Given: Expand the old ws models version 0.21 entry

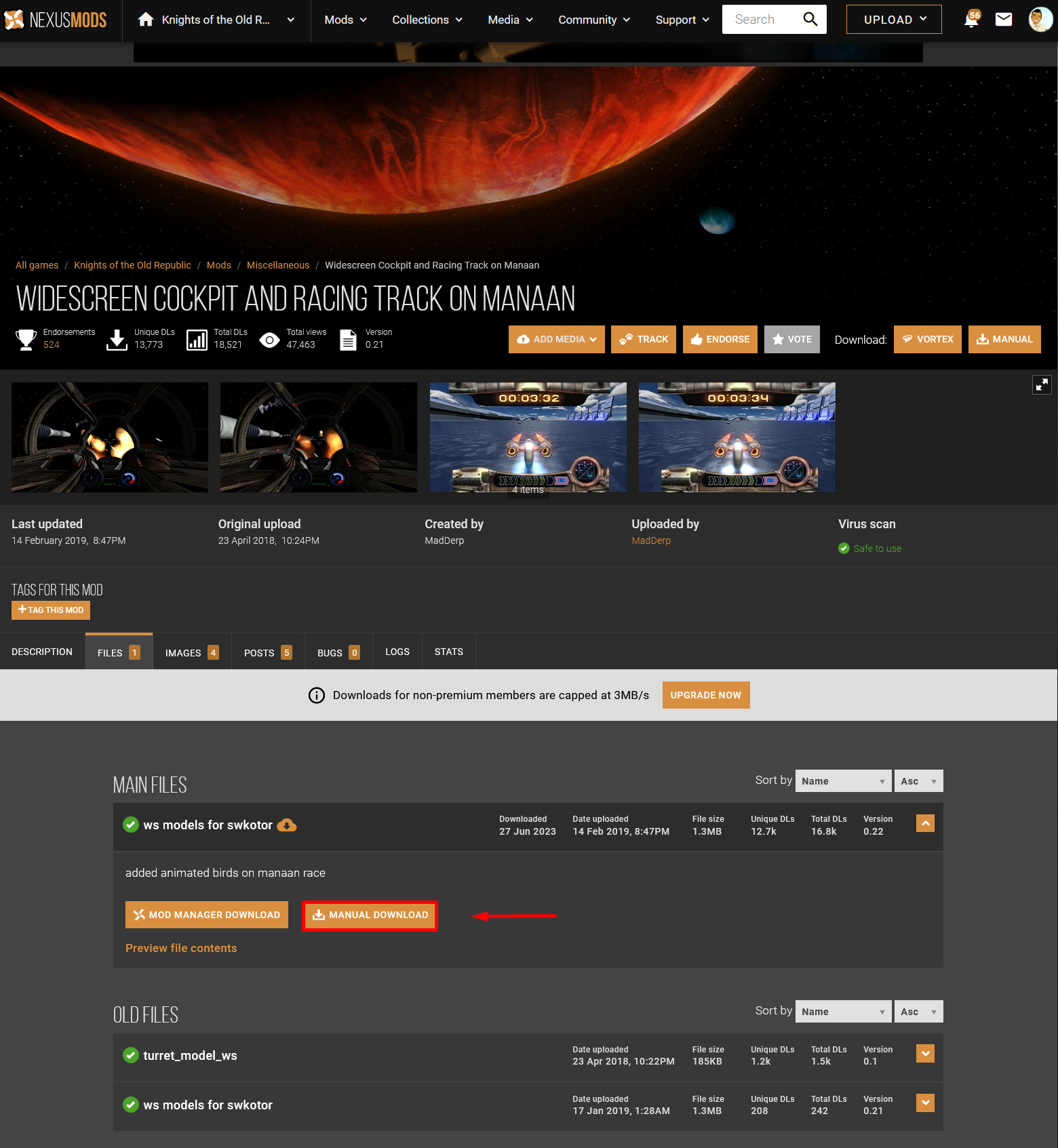Looking at the screenshot, I should 925,1103.
